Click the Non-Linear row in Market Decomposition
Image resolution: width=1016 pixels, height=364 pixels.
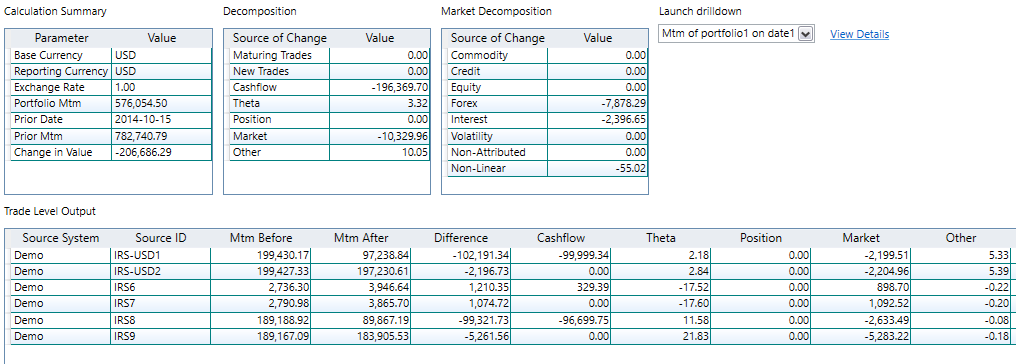[548, 168]
